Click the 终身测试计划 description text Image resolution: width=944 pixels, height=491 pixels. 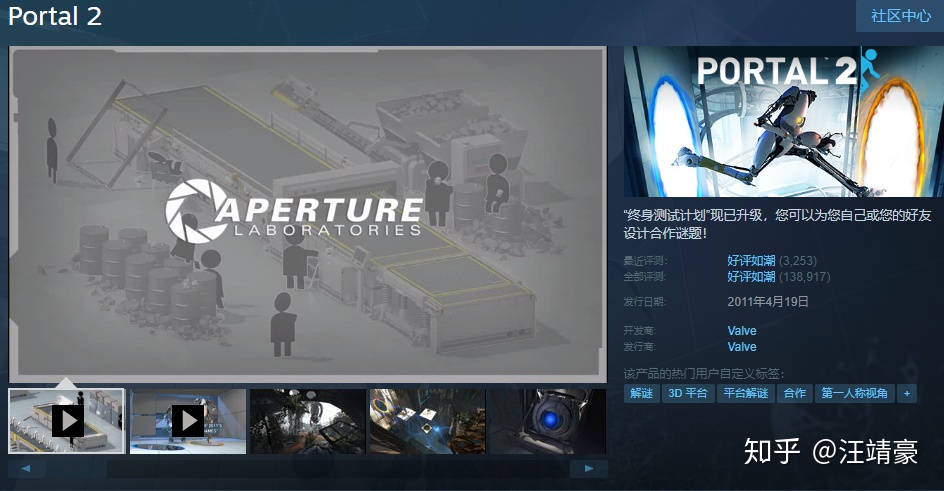click(x=777, y=224)
